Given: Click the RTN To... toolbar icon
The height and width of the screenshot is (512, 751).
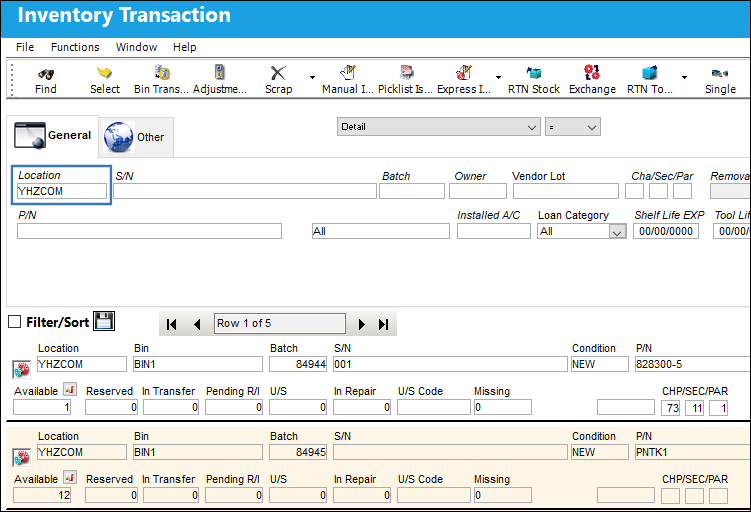Looking at the screenshot, I should (649, 73).
